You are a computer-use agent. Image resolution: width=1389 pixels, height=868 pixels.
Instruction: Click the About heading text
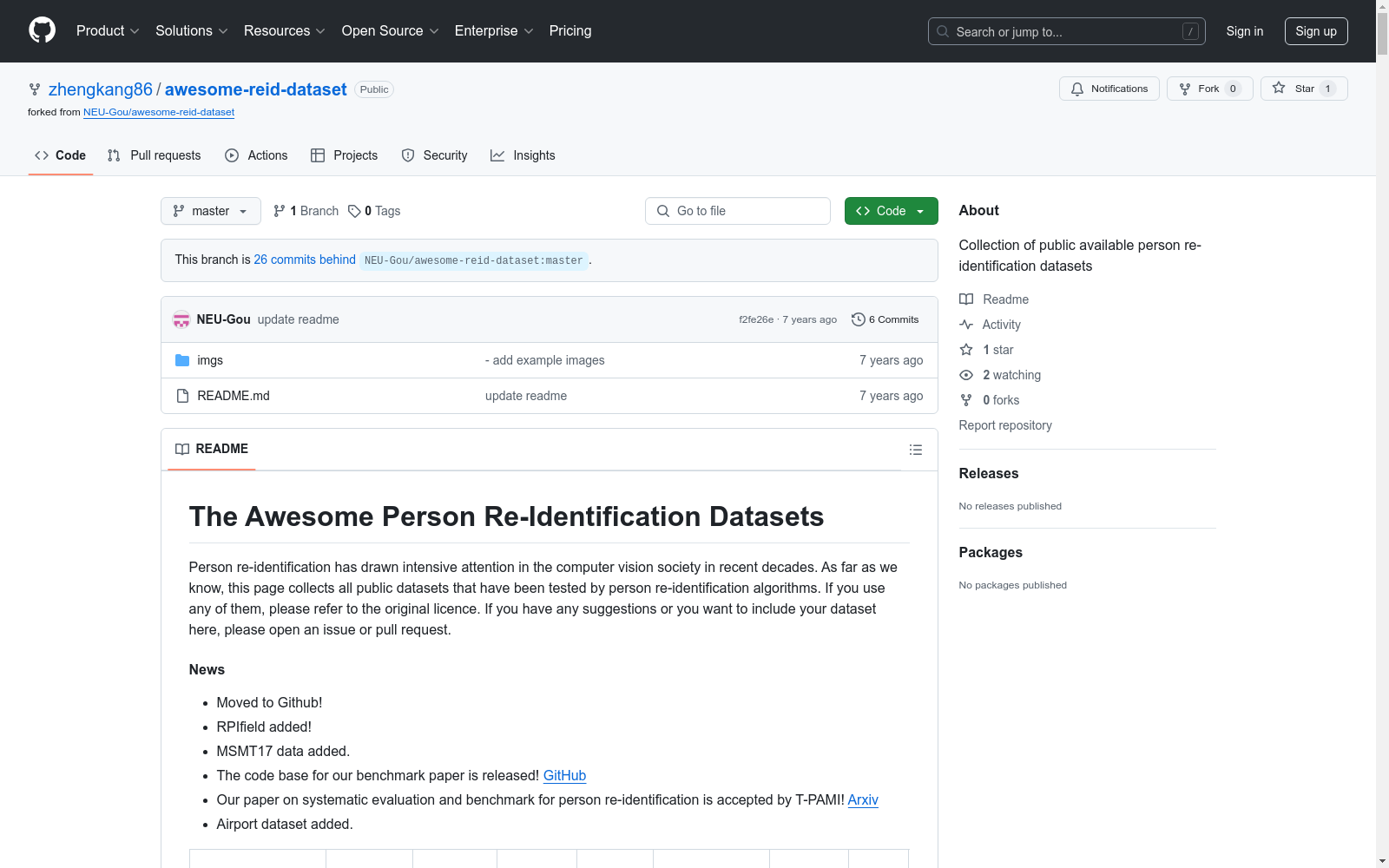(x=979, y=210)
